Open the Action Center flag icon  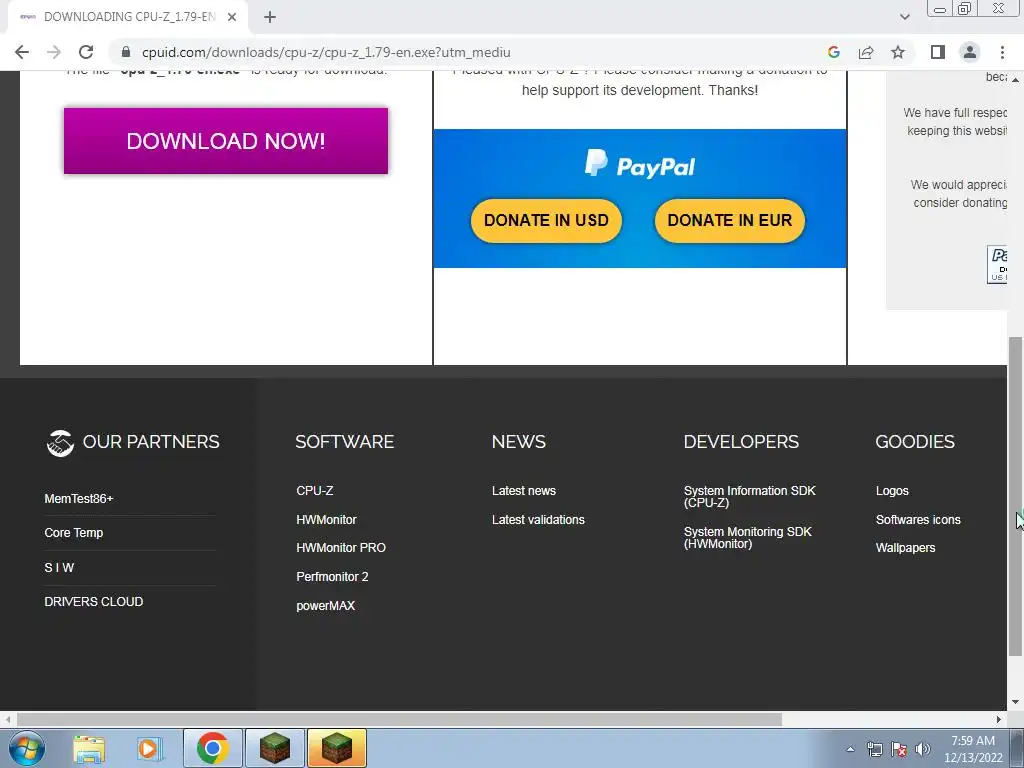point(899,749)
